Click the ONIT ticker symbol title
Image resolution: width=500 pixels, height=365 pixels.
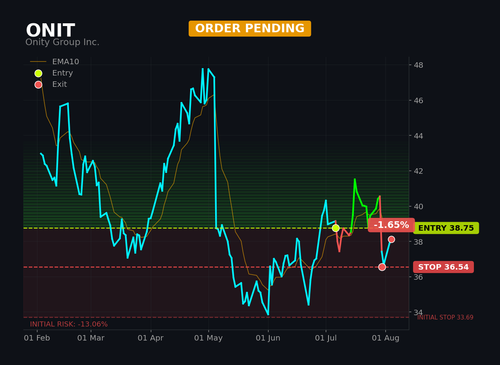pos(50,30)
